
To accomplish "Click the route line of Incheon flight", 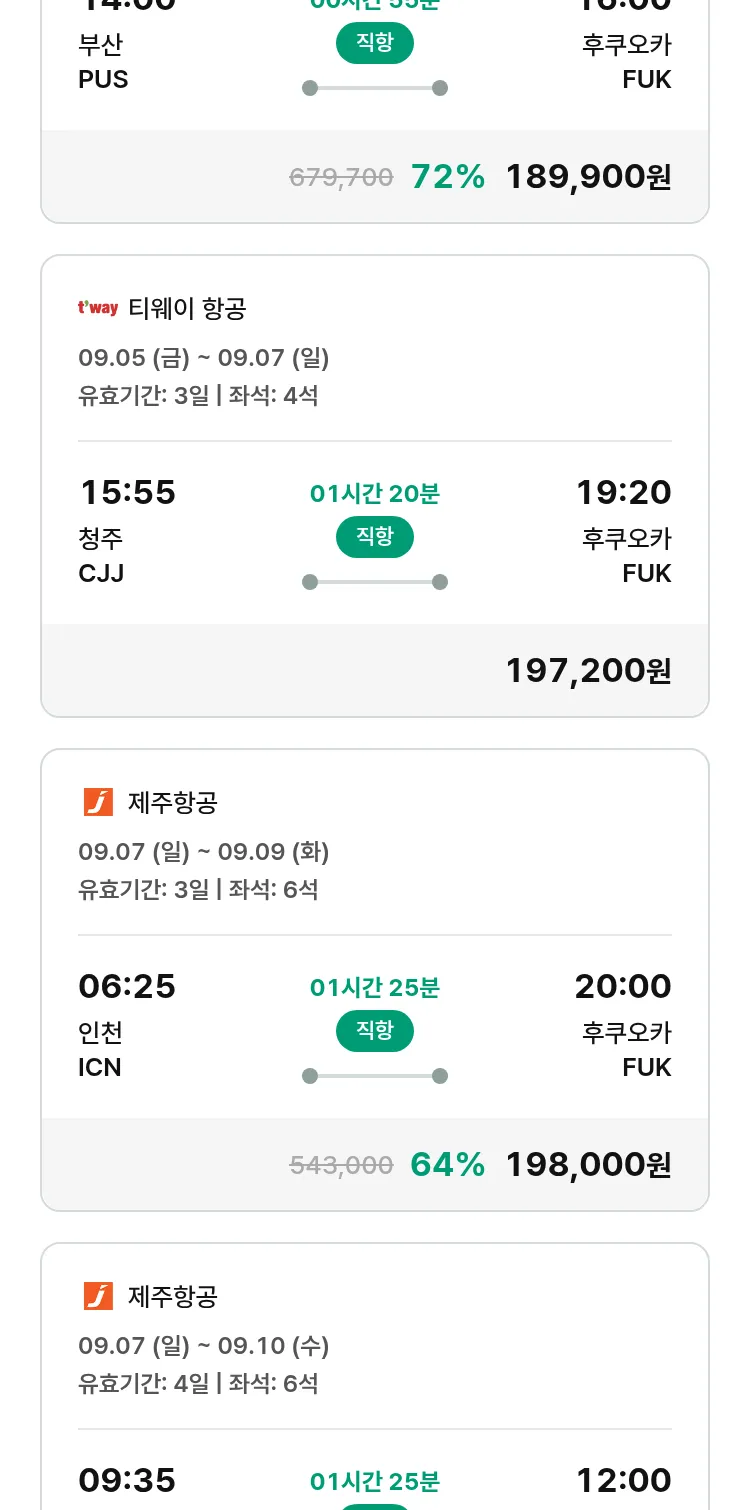I will [x=375, y=1076].
